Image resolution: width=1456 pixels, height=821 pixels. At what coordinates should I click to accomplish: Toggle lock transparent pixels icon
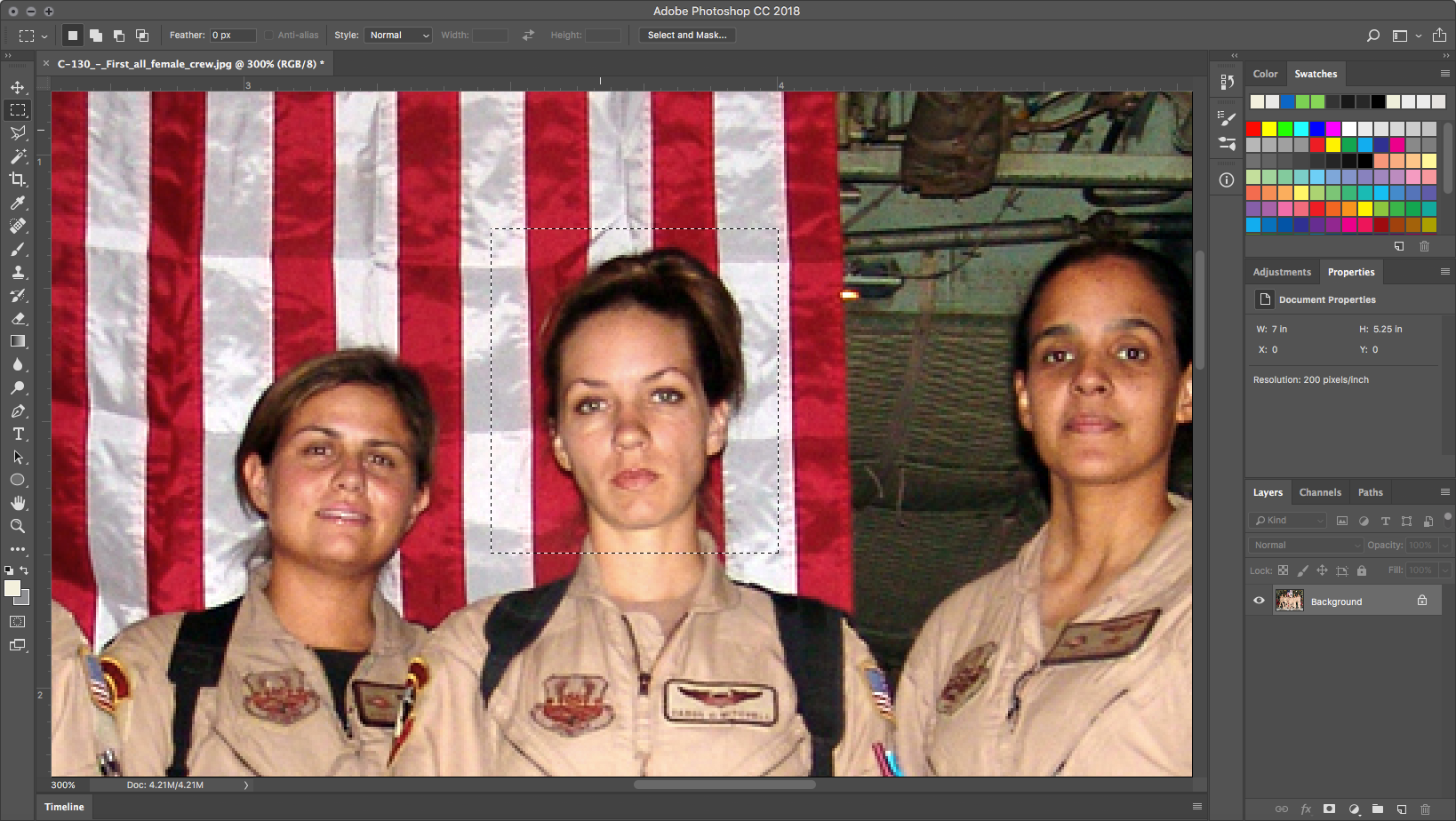coord(1283,570)
